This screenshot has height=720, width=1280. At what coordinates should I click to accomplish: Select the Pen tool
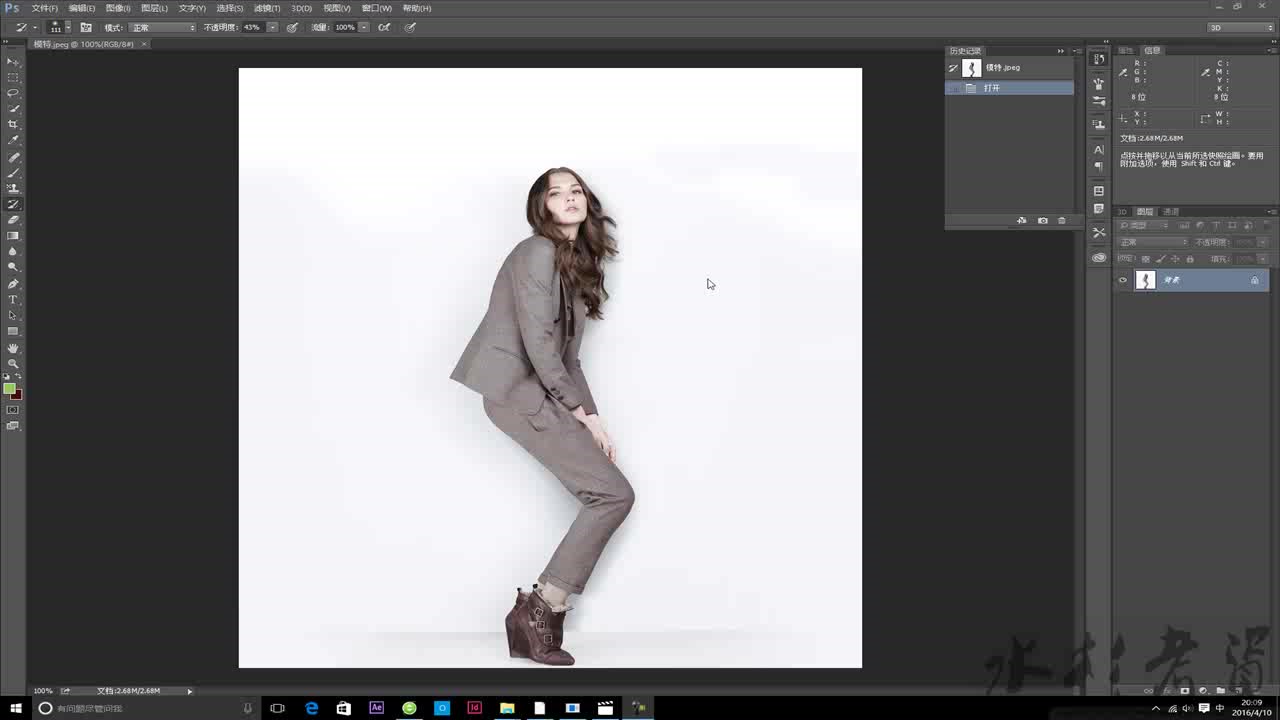(x=13, y=284)
